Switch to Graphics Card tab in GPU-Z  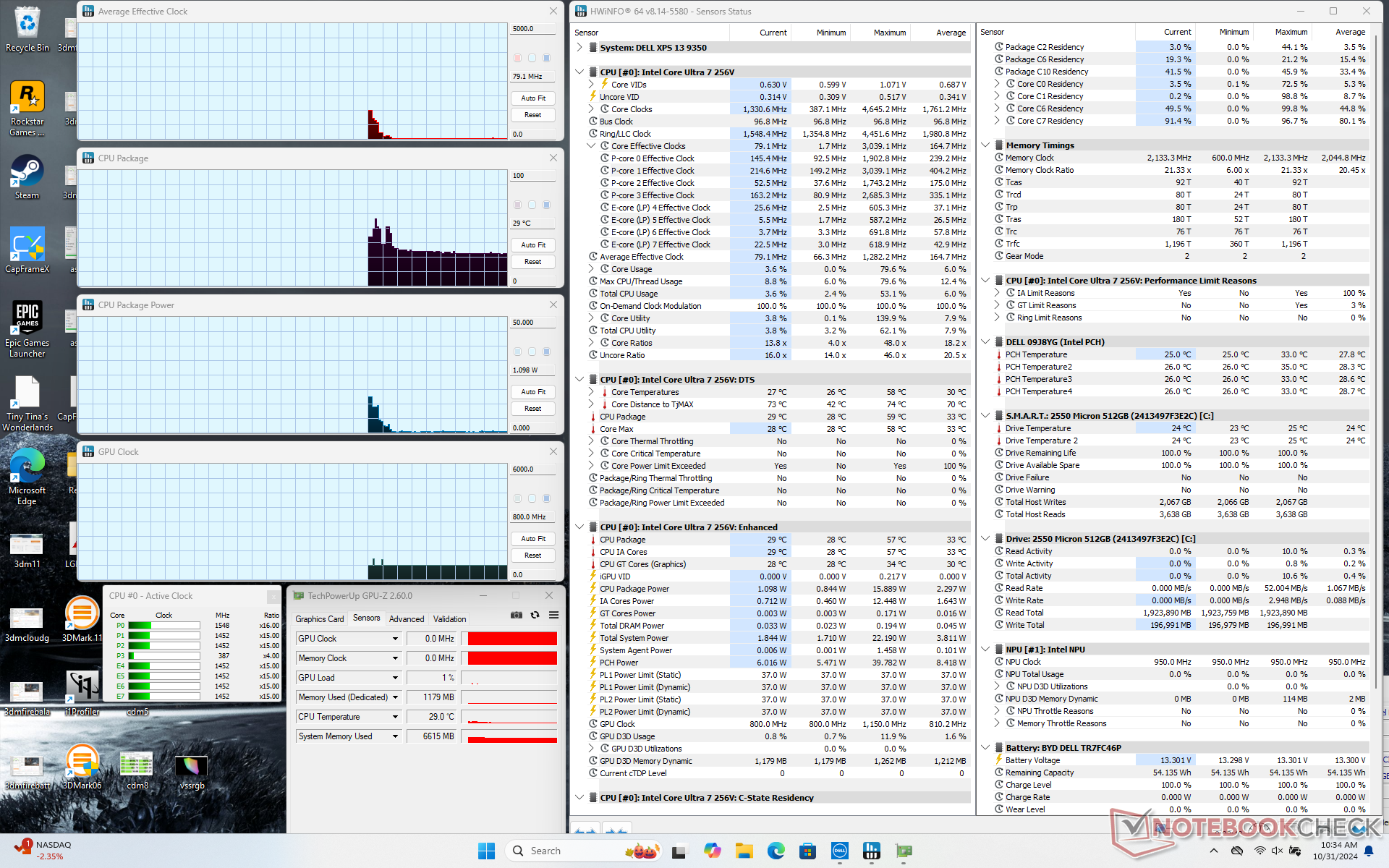pos(319,619)
